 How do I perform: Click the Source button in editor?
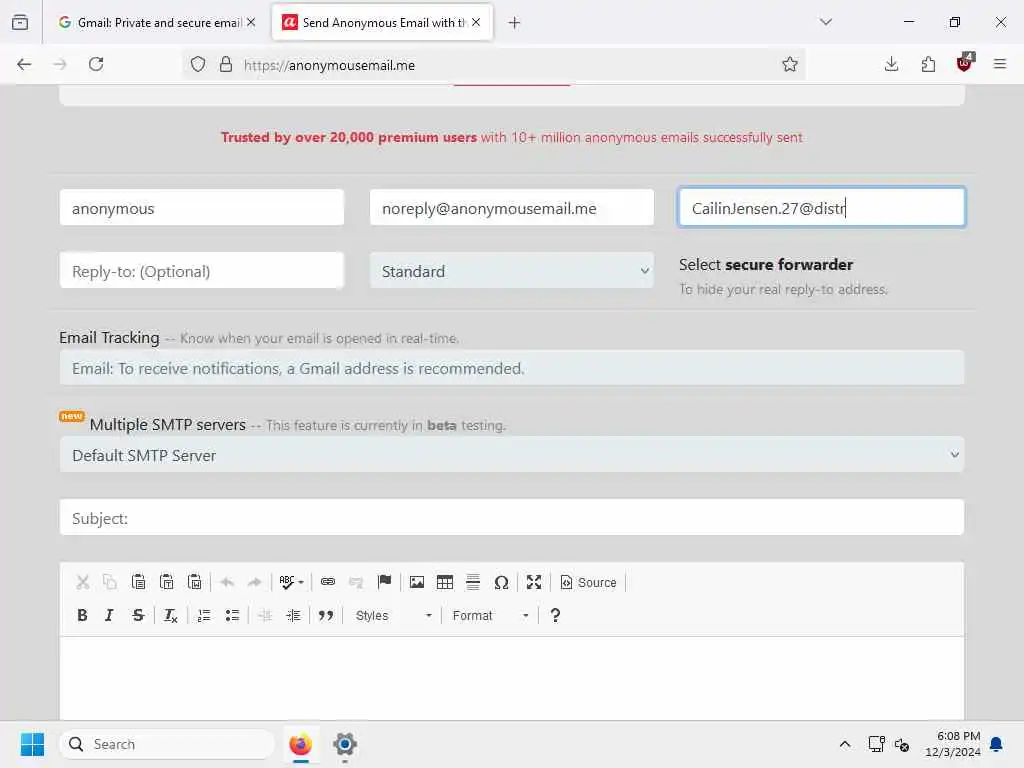[588, 582]
